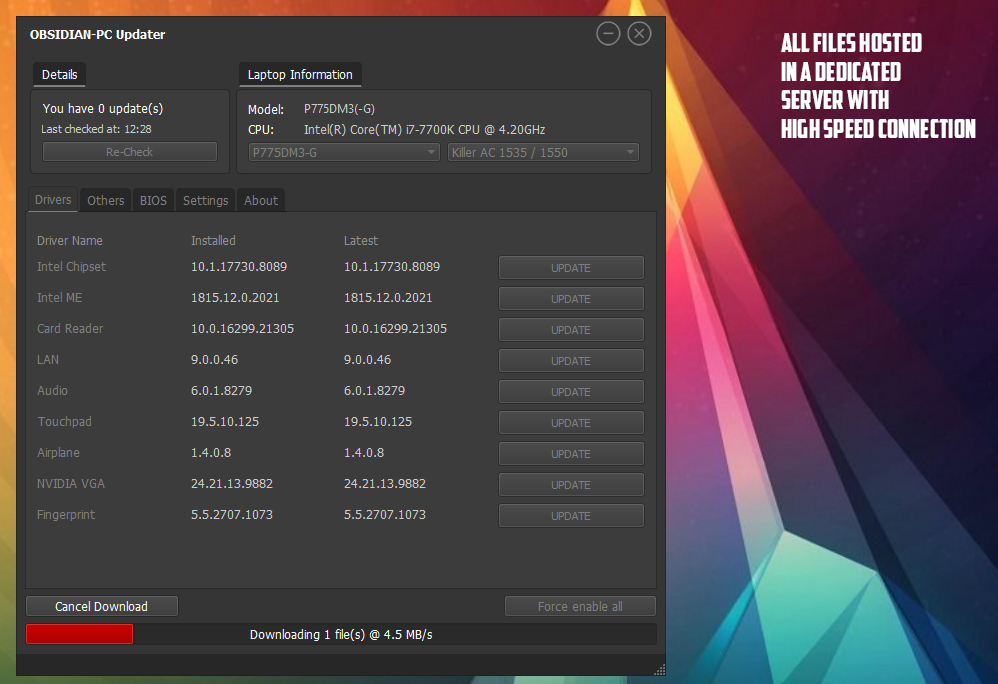Update the NVIDIA VGA driver
The width and height of the screenshot is (998, 684).
tap(571, 485)
